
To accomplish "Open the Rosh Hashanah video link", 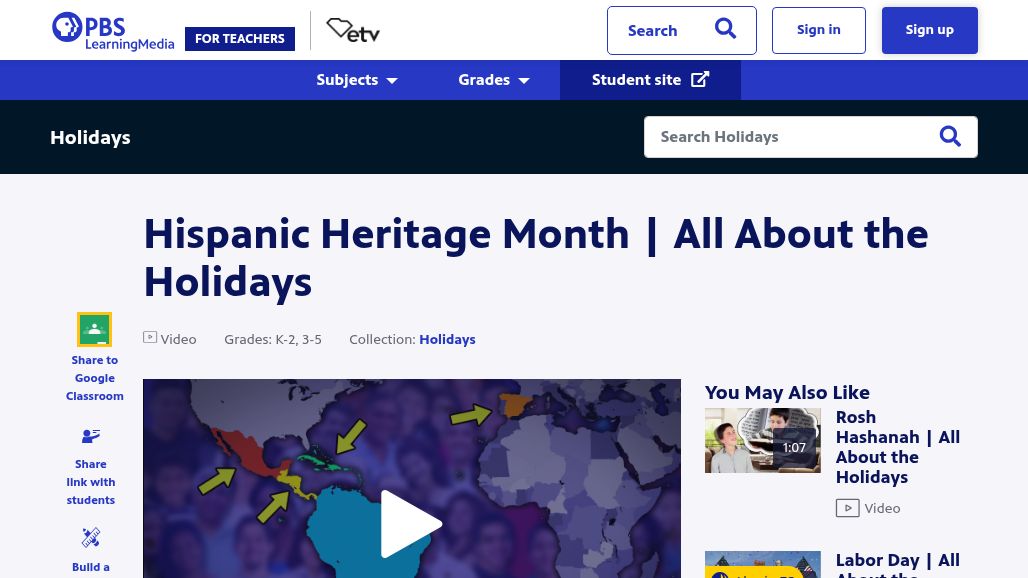I will point(897,446).
